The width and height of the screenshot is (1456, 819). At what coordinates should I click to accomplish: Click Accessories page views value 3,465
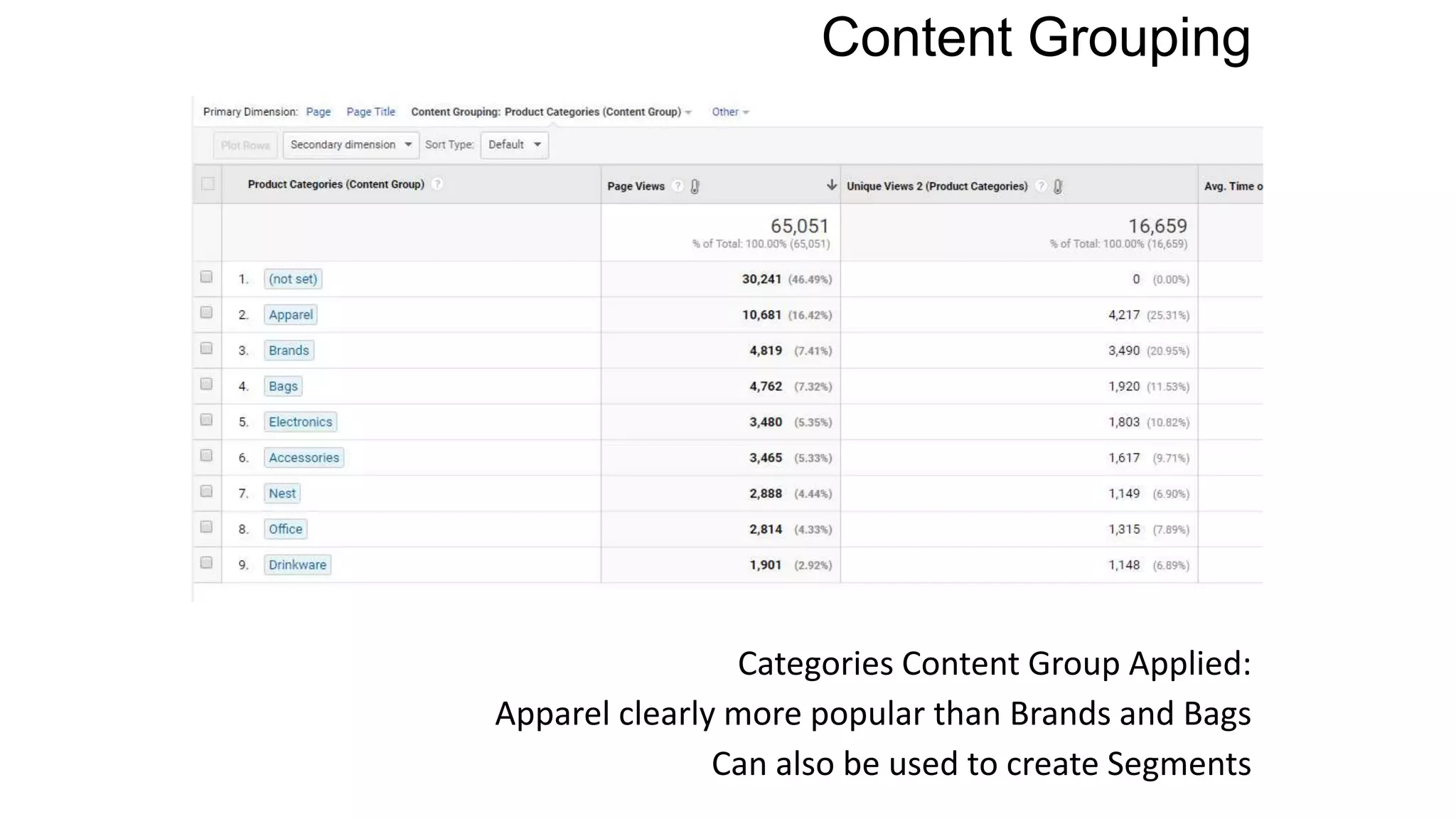[766, 458]
